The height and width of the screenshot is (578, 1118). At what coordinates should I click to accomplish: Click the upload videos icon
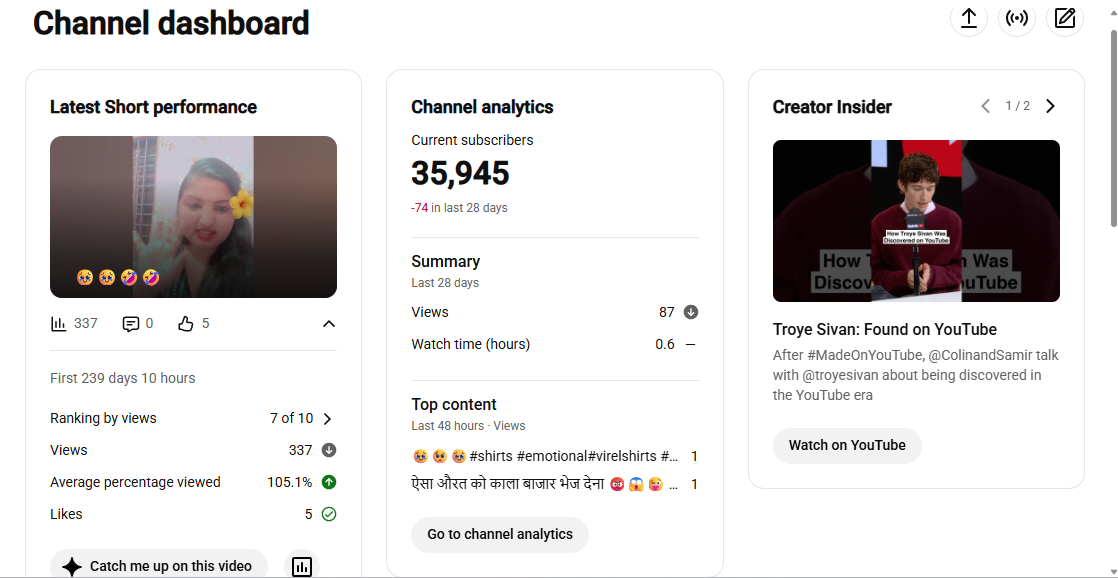[968, 18]
